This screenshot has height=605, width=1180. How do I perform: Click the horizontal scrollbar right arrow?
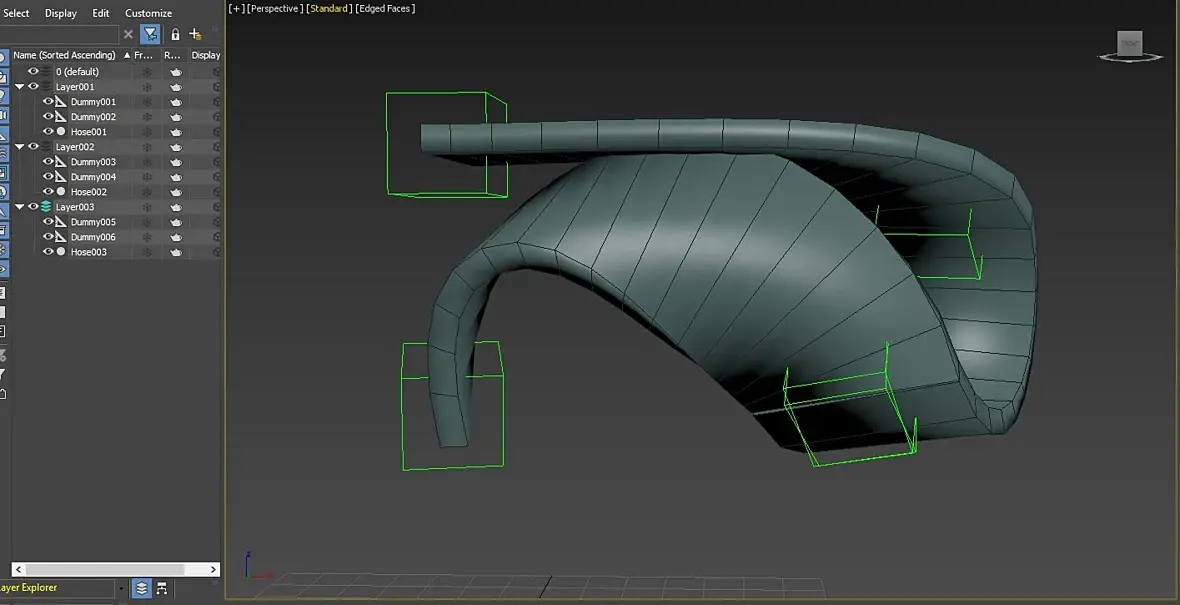(213, 569)
